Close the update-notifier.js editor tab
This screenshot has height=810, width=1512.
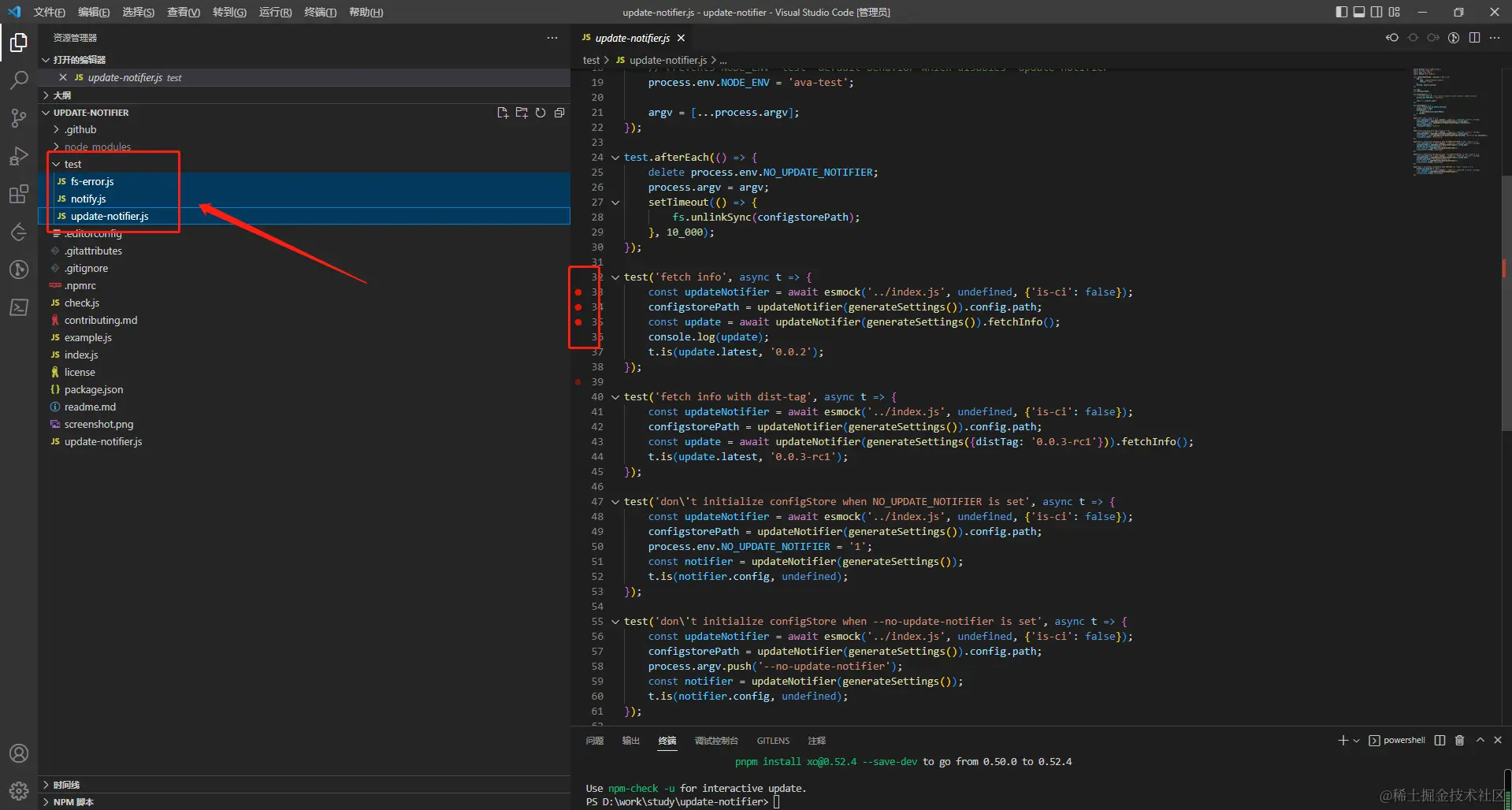coord(681,38)
